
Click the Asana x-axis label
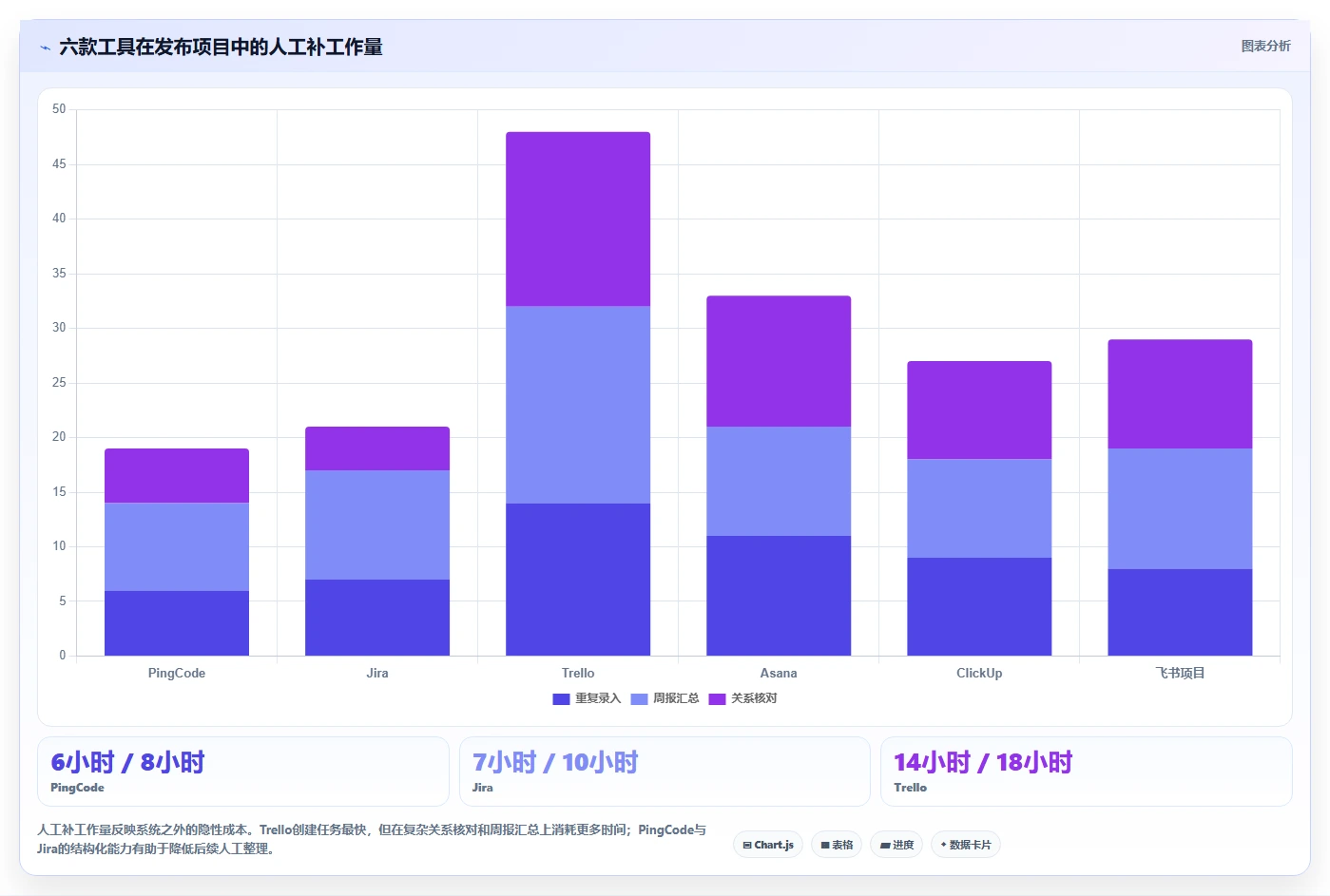[x=779, y=673]
